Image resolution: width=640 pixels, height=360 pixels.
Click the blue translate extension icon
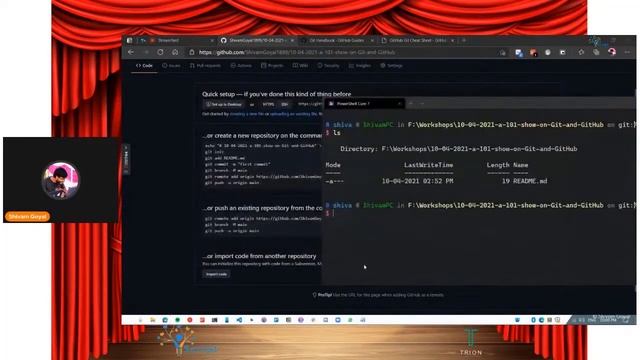[x=519, y=52]
